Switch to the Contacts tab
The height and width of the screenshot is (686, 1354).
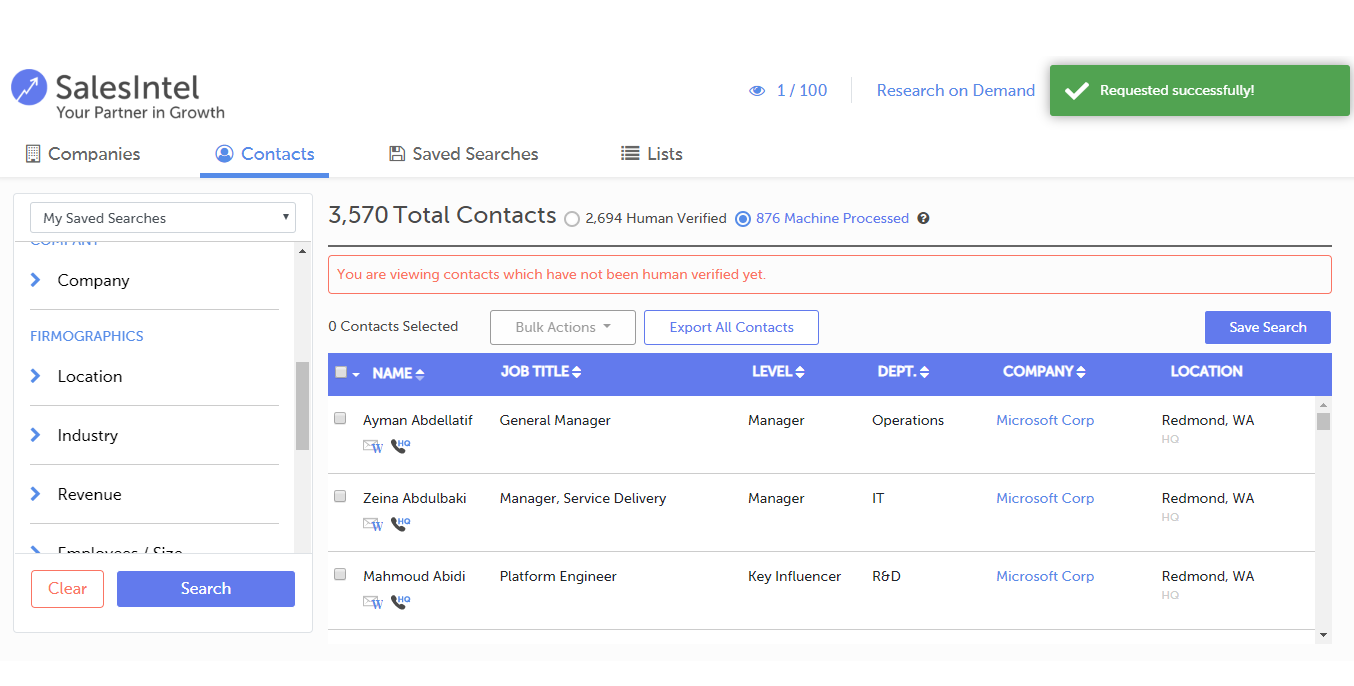click(x=264, y=154)
